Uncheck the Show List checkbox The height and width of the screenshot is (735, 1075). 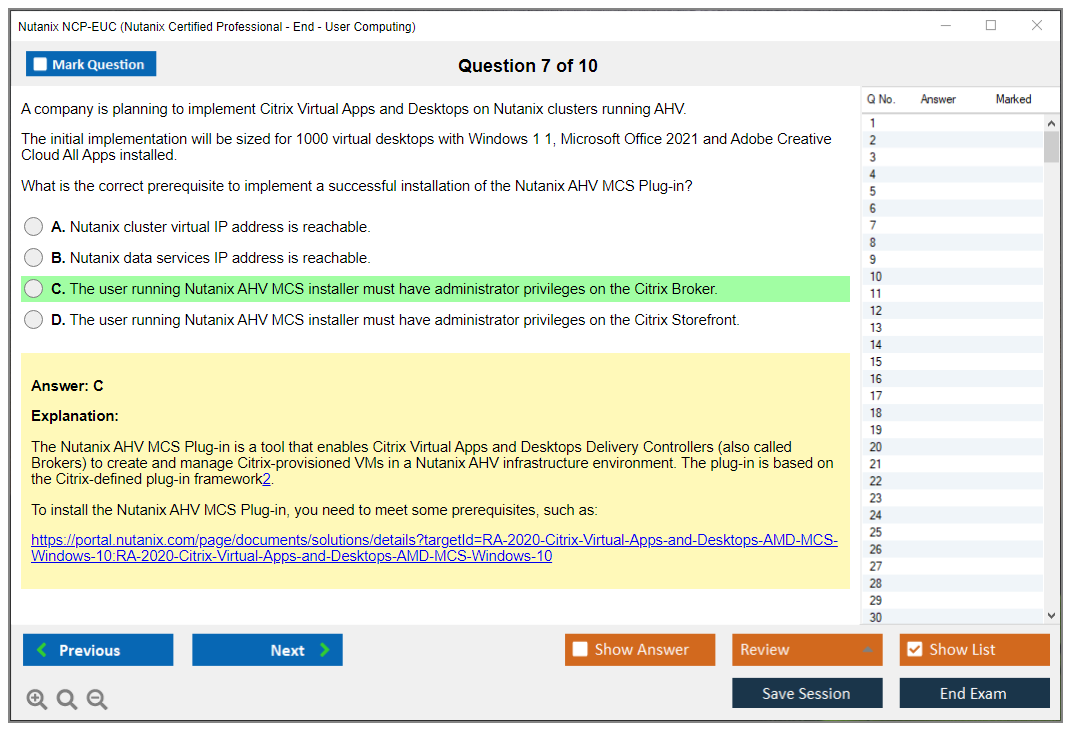tap(914, 650)
